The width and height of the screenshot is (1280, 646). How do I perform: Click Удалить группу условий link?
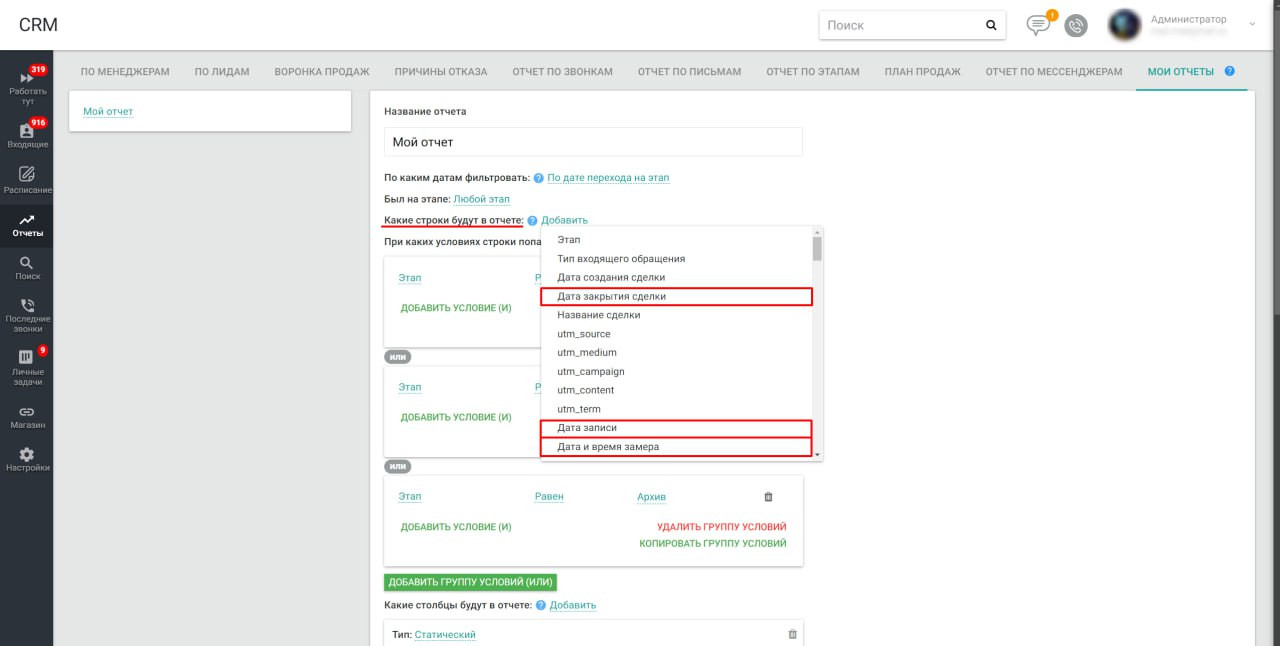tap(721, 527)
